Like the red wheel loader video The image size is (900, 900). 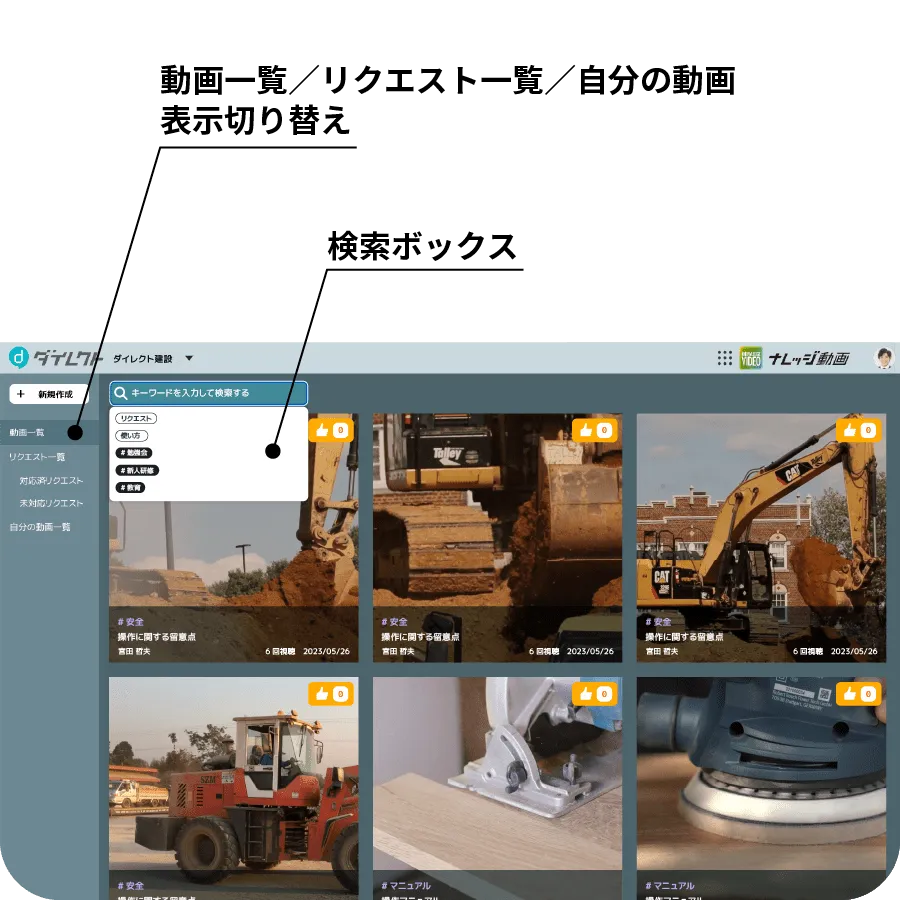coord(330,694)
